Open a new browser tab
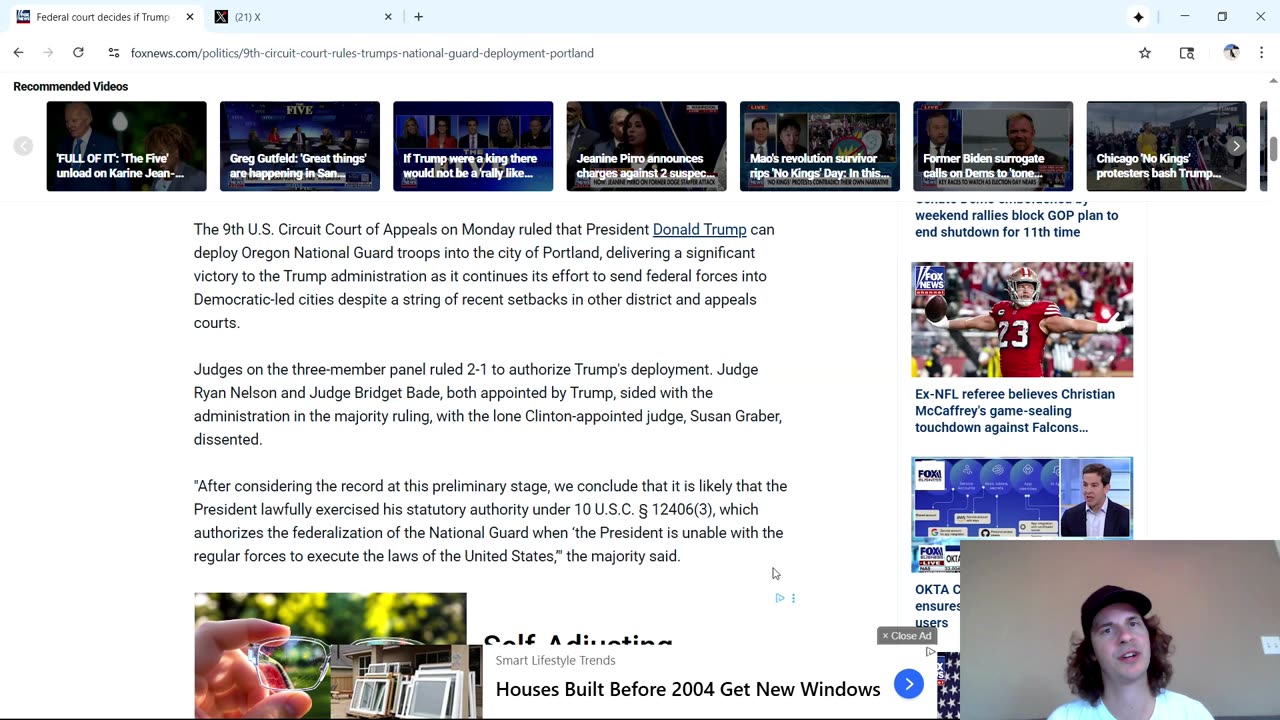Viewport: 1280px width, 720px height. coord(418,17)
